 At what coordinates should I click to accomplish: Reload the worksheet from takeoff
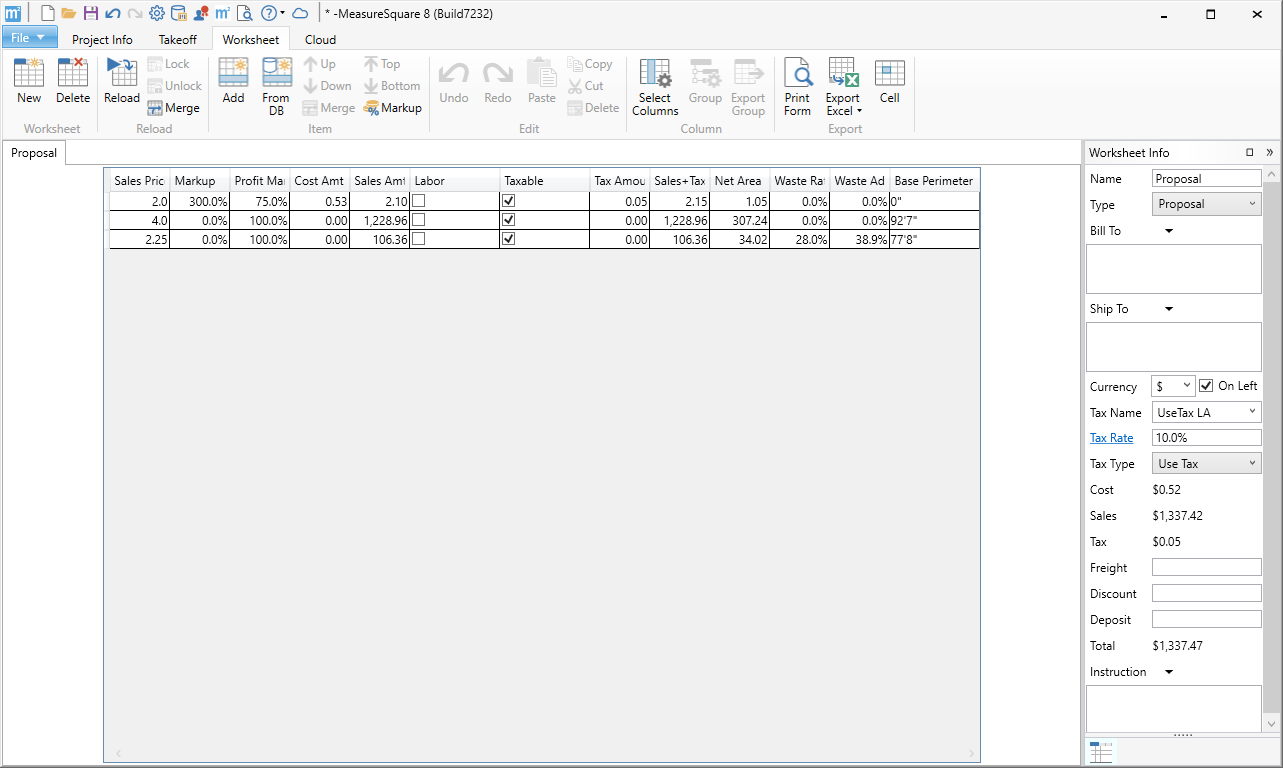click(x=122, y=81)
